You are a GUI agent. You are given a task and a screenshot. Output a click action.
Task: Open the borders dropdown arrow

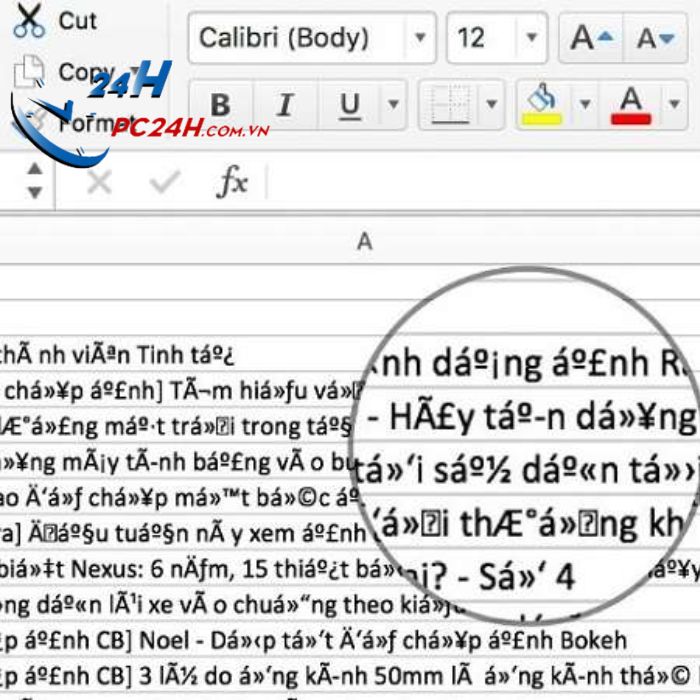click(492, 105)
